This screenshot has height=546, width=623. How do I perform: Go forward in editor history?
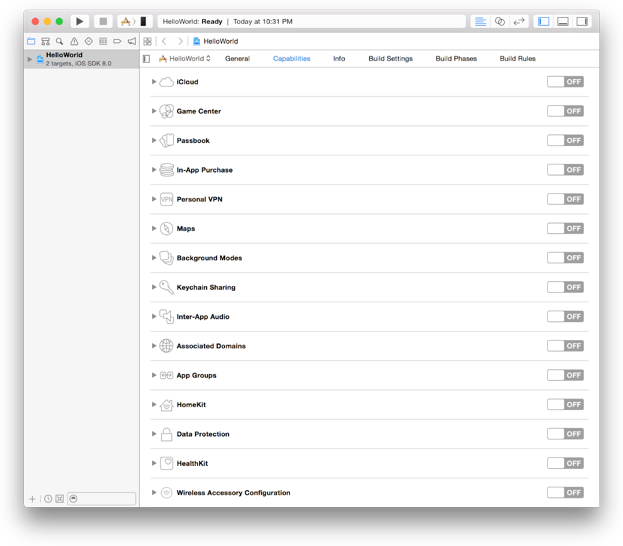tap(180, 41)
